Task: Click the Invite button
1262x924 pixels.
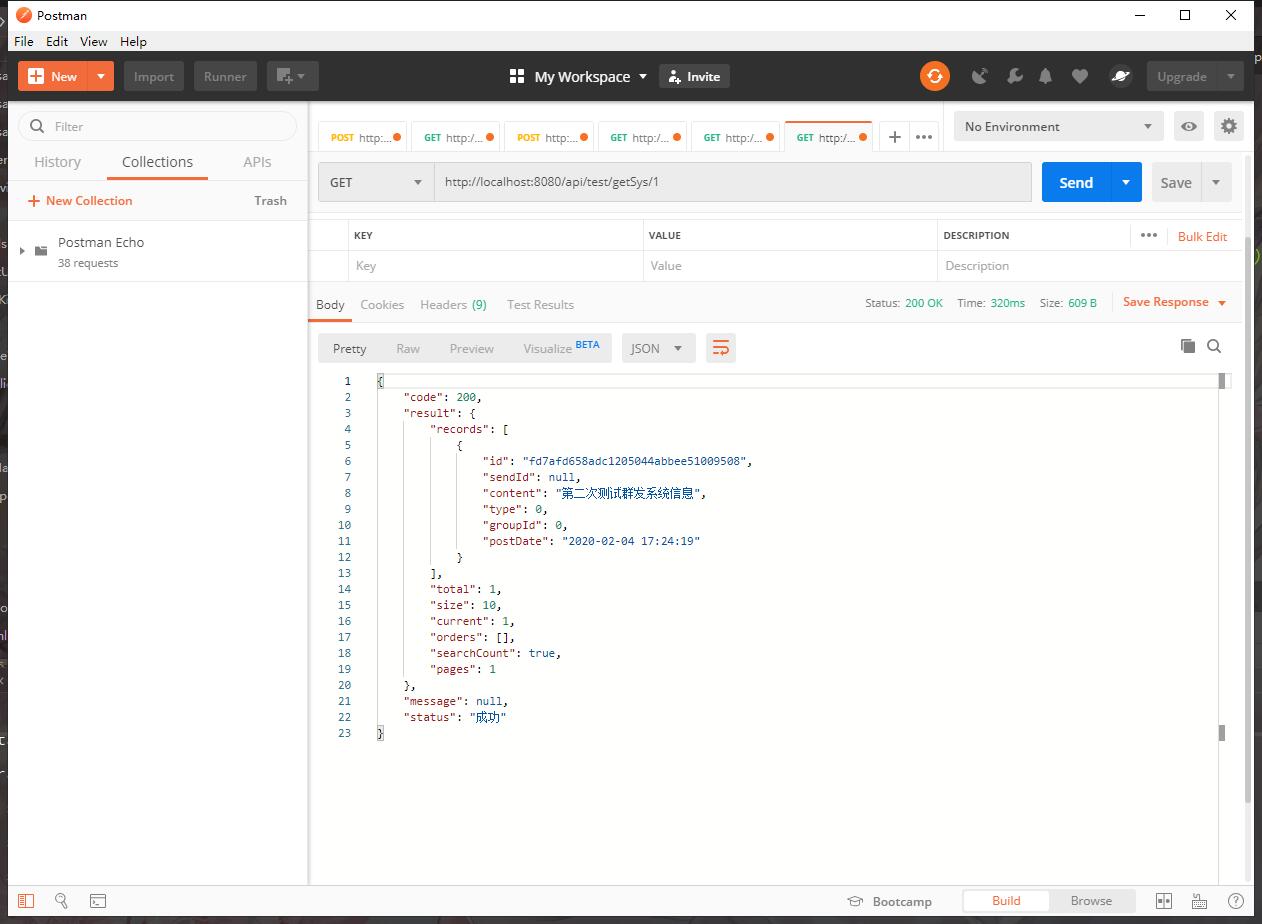Action: (694, 76)
